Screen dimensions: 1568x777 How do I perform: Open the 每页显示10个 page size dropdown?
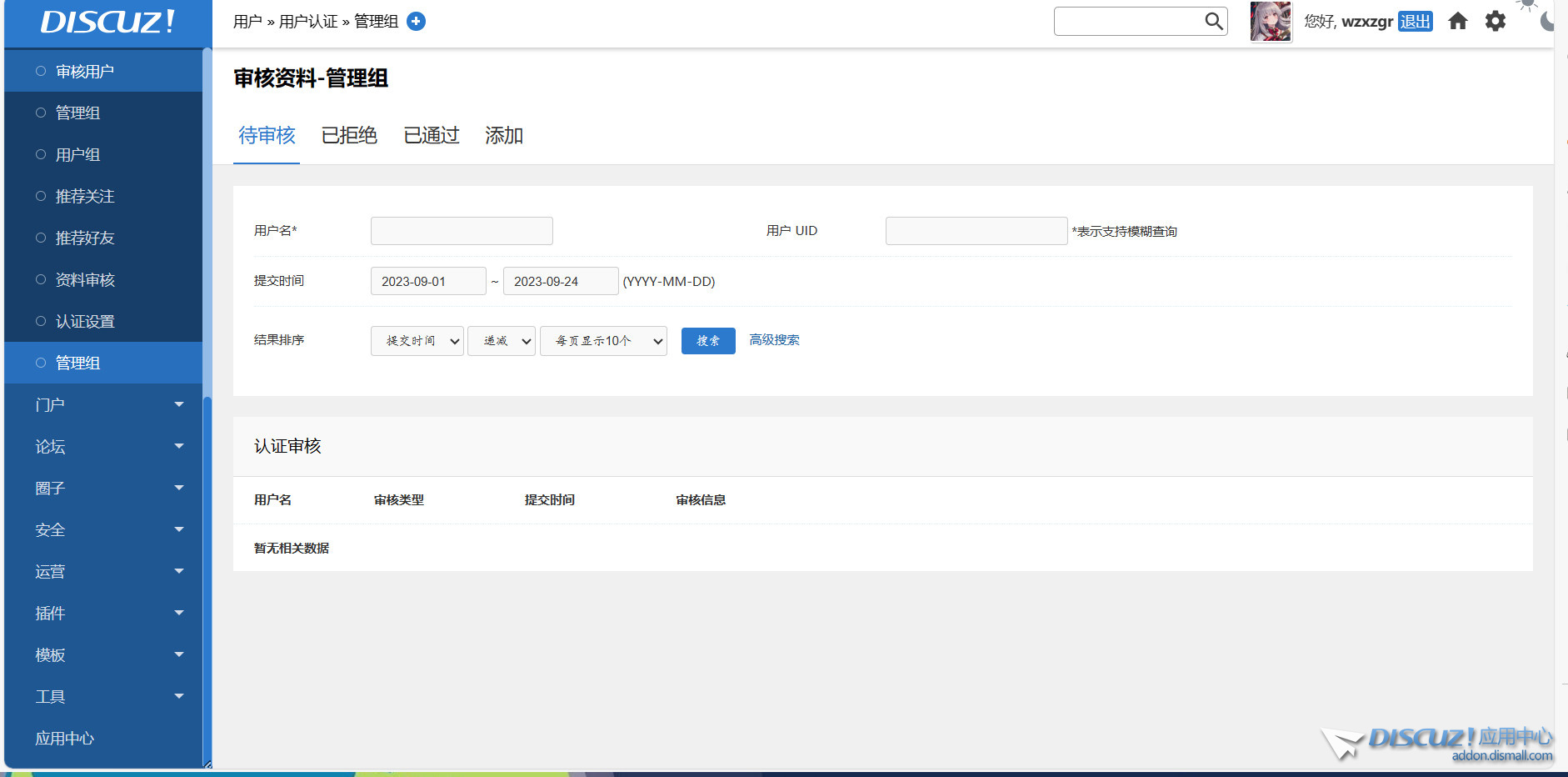click(603, 341)
